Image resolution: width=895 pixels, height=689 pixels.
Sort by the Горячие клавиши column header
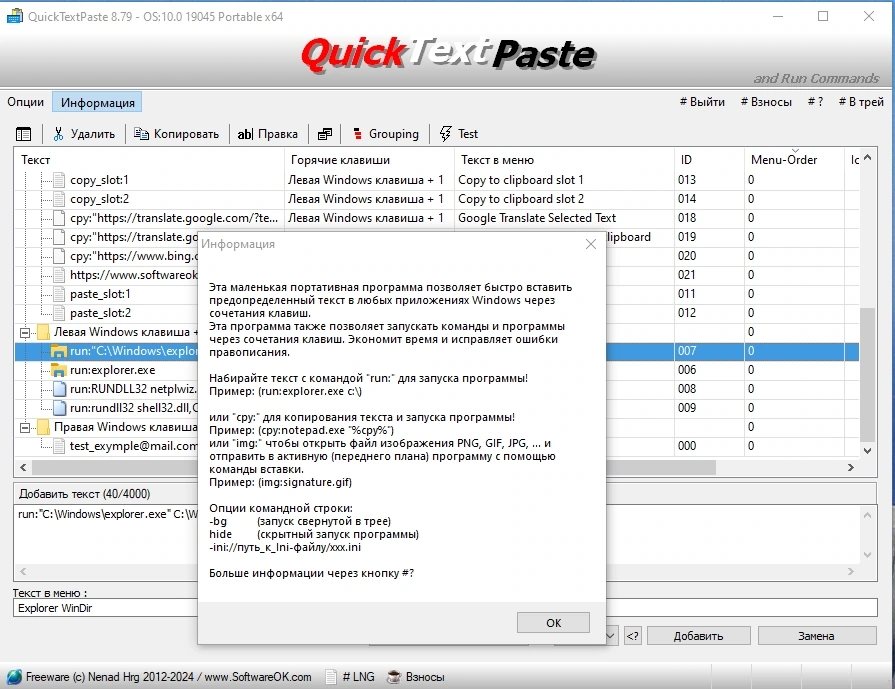pyautogui.click(x=369, y=160)
